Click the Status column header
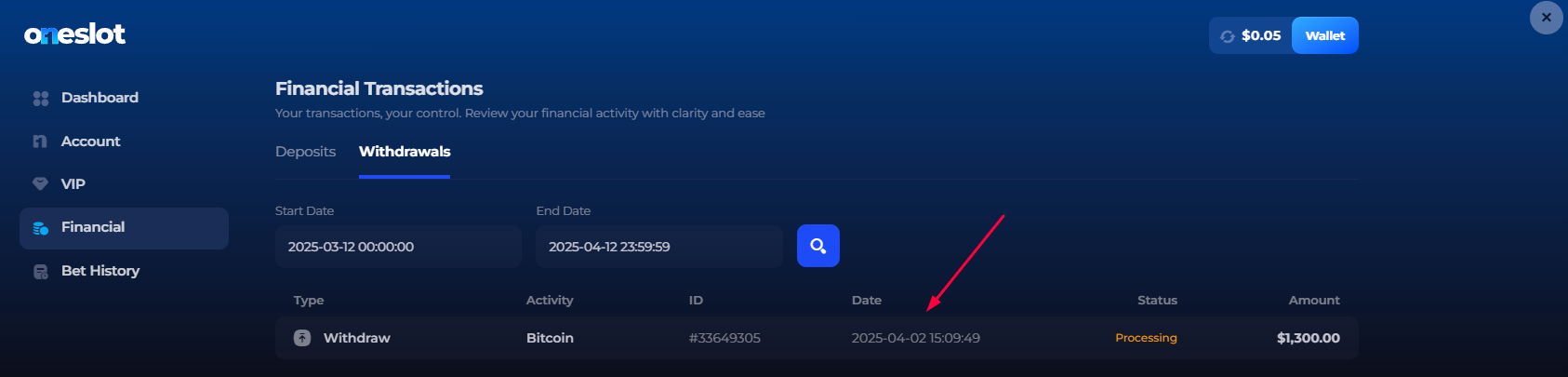 [1157, 301]
